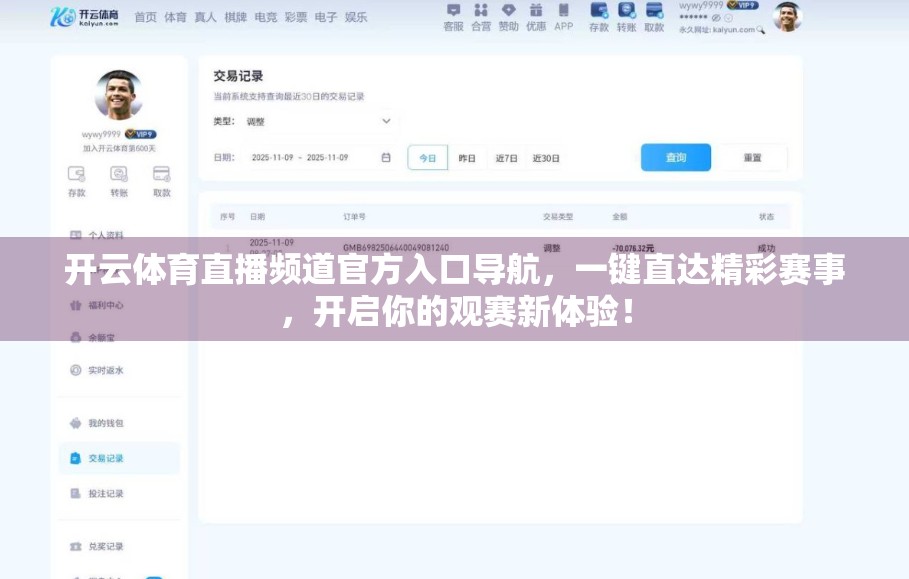The image size is (909, 579).
Task: Toggle balance visibility with the eye icon
Action: 715,17
